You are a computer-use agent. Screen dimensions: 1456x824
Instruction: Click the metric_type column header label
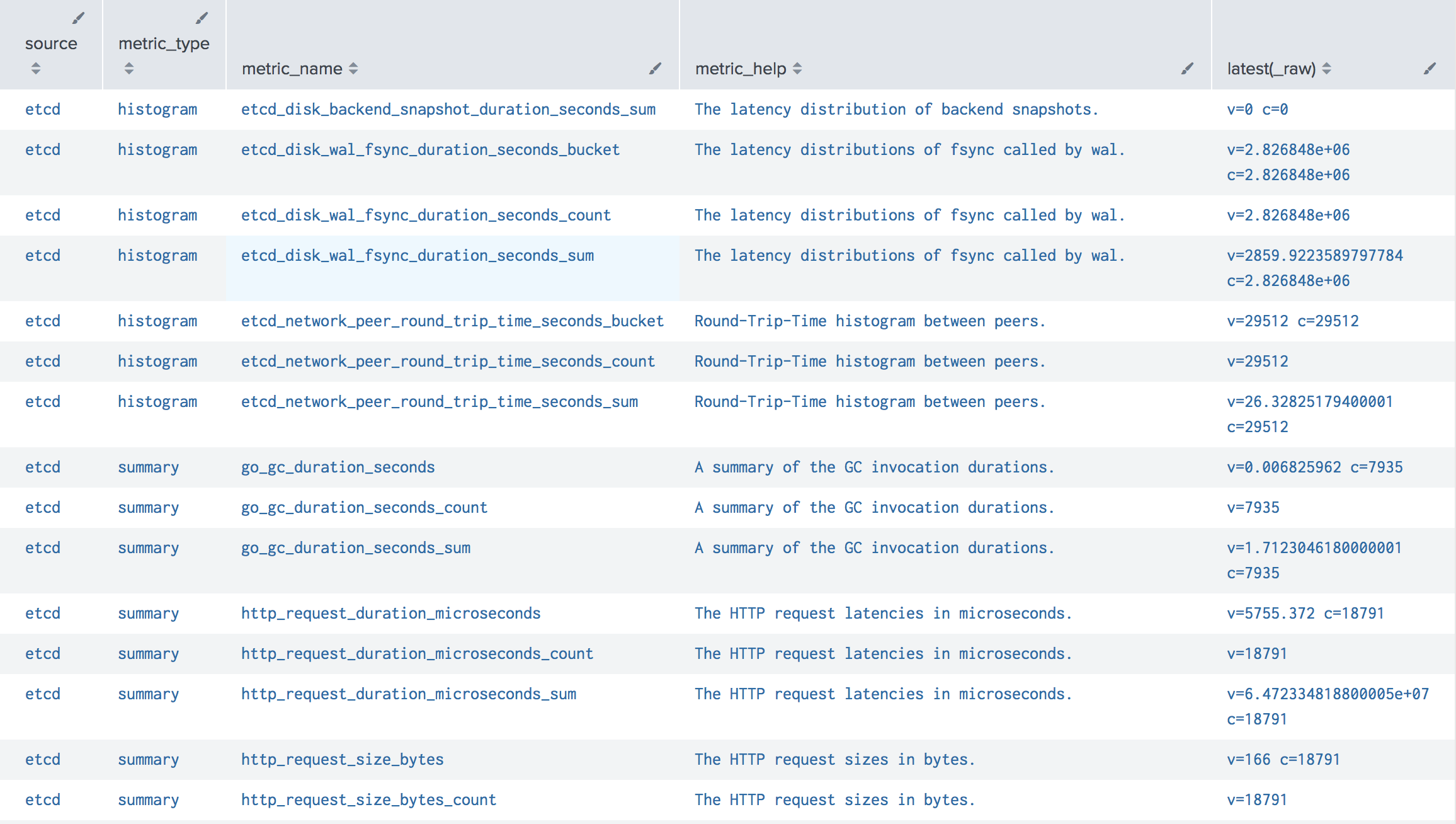pos(164,44)
